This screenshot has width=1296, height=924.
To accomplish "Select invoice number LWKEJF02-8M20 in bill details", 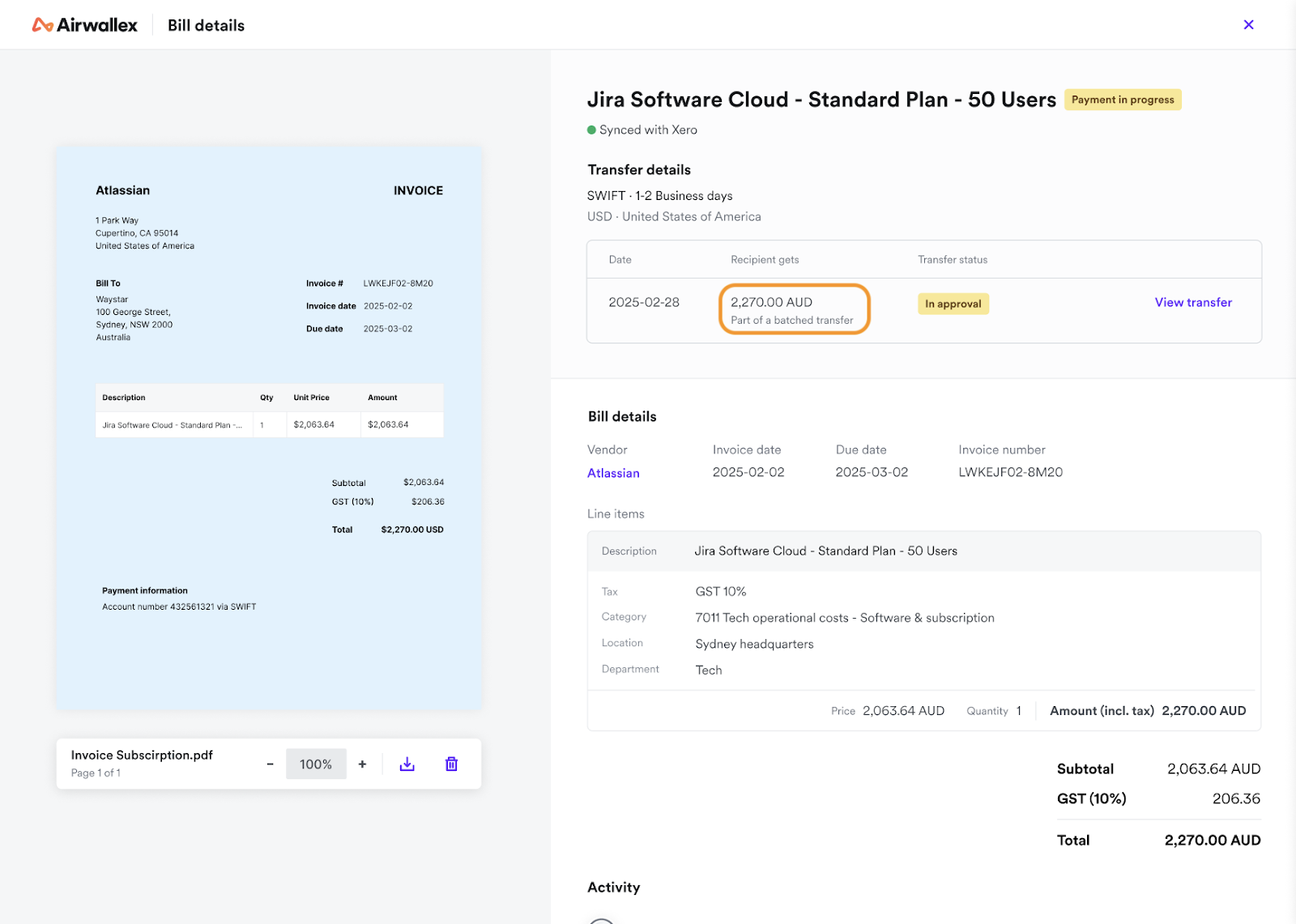I will tap(1010, 472).
